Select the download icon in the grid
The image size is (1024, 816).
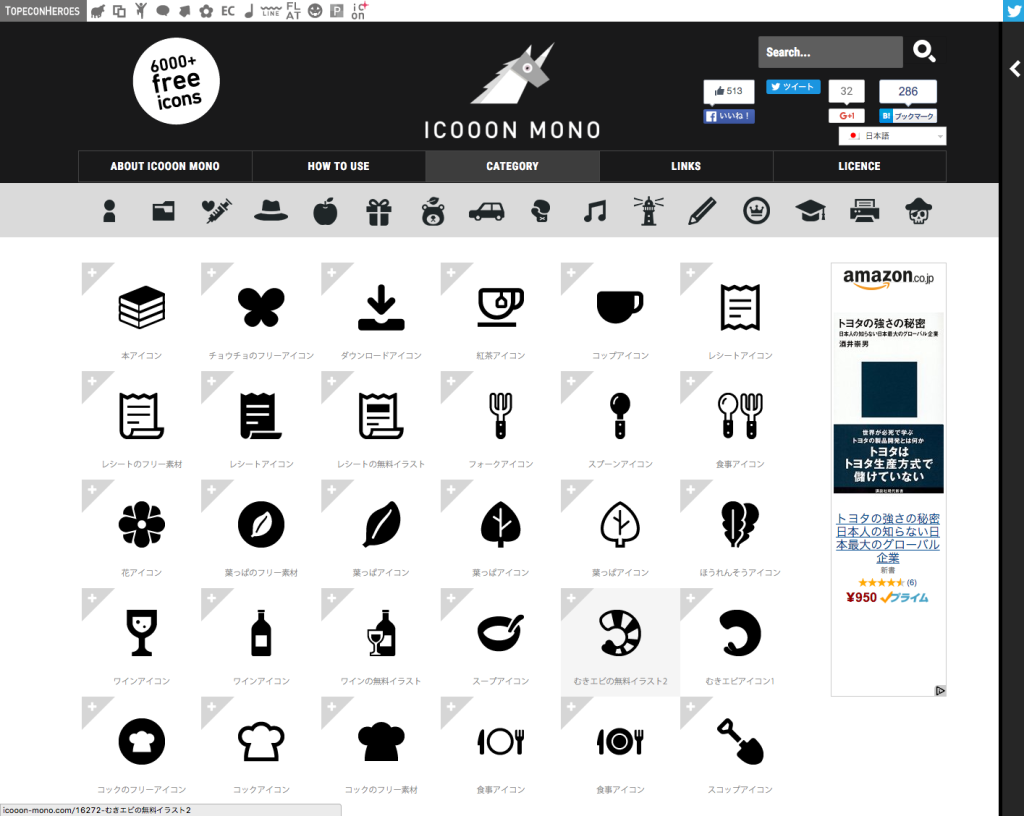[381, 307]
